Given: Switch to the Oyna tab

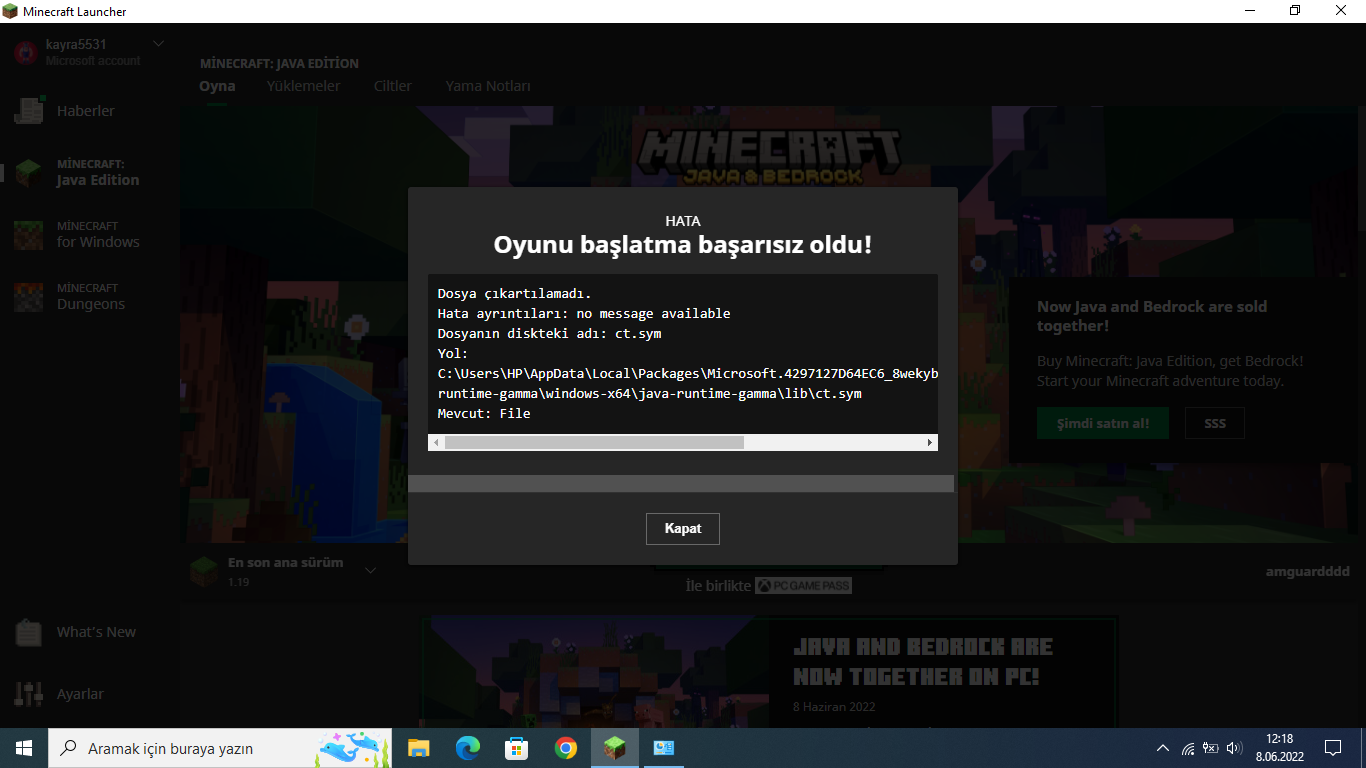Looking at the screenshot, I should tap(217, 86).
